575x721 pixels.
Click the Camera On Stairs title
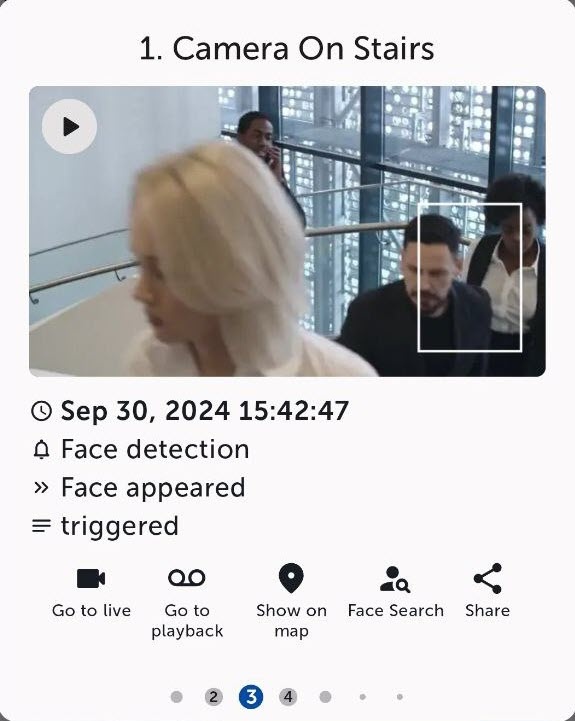point(287,48)
